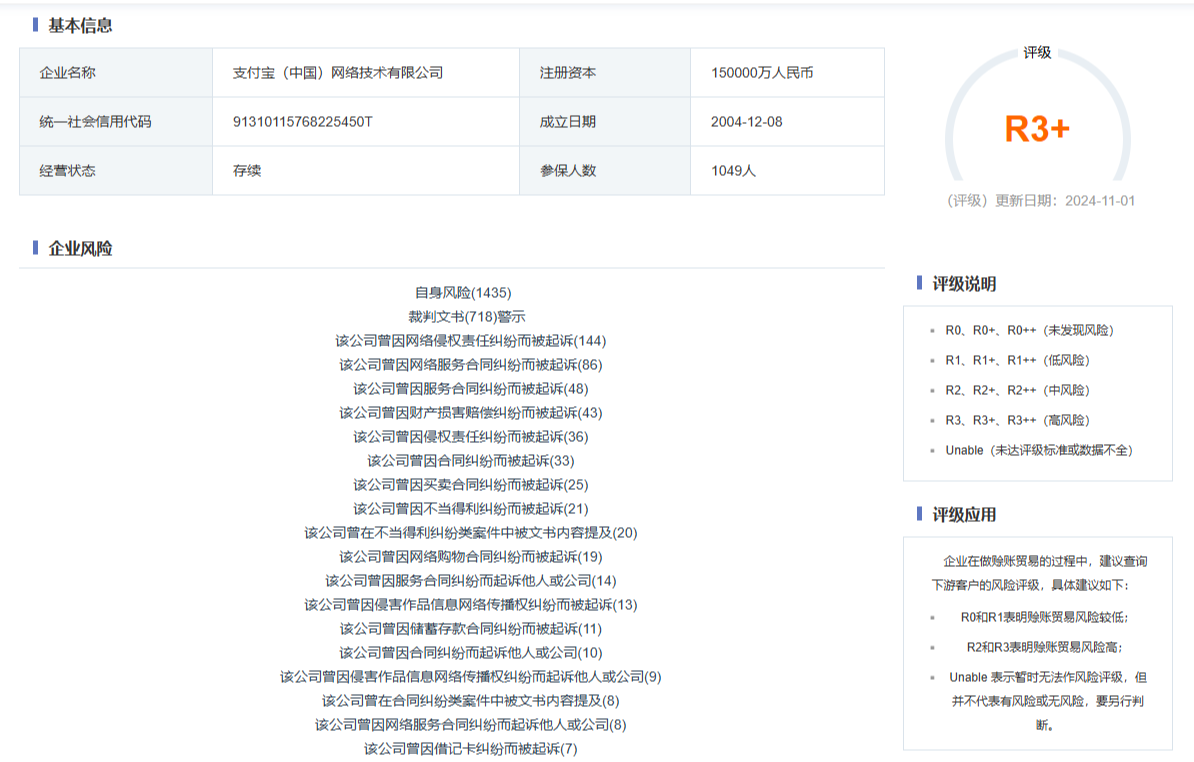Click operating status value 存续
Screen dimensions: 1194x762
(247, 171)
